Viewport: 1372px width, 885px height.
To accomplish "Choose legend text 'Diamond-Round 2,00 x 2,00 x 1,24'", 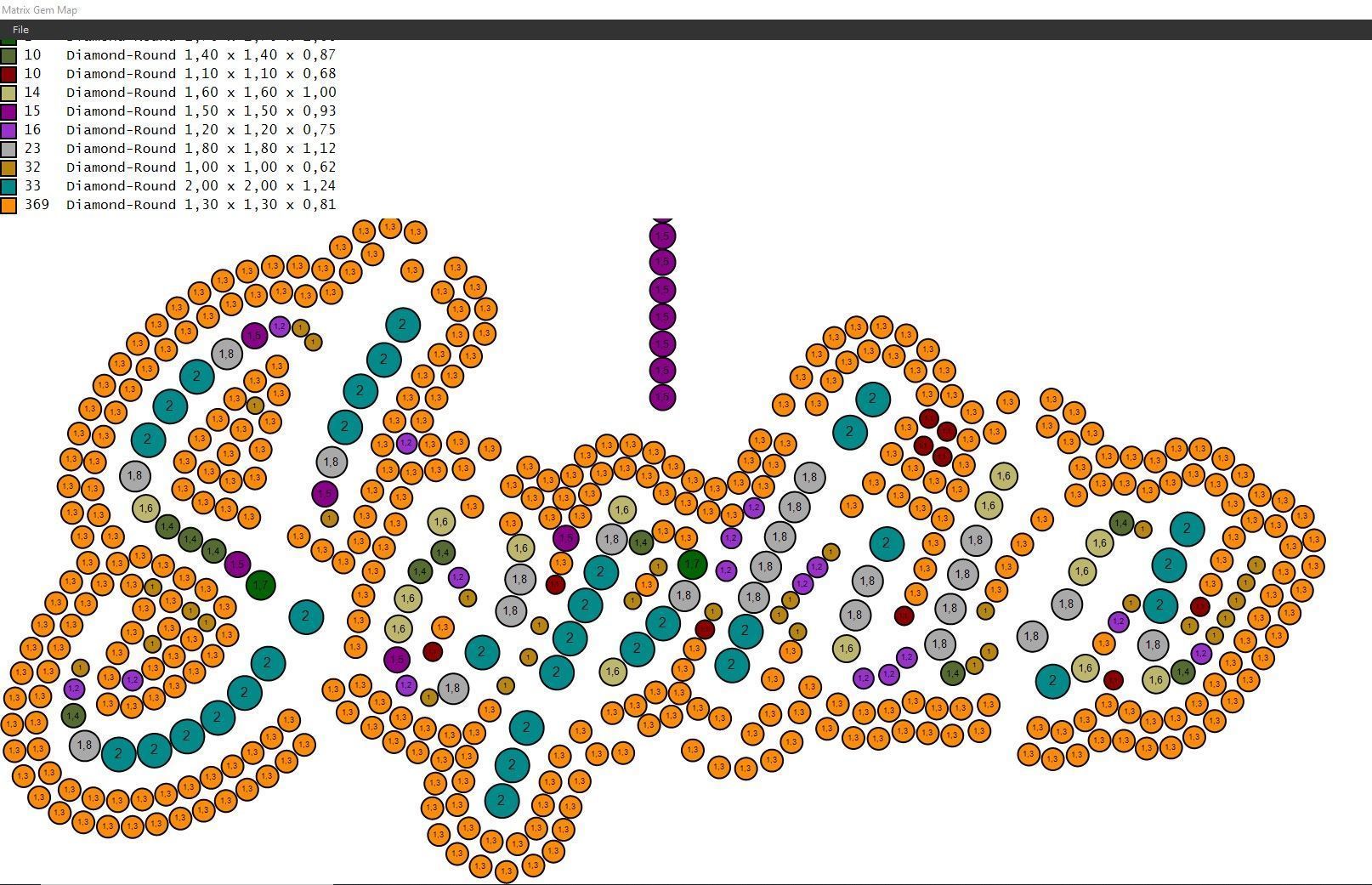I will click(x=201, y=186).
